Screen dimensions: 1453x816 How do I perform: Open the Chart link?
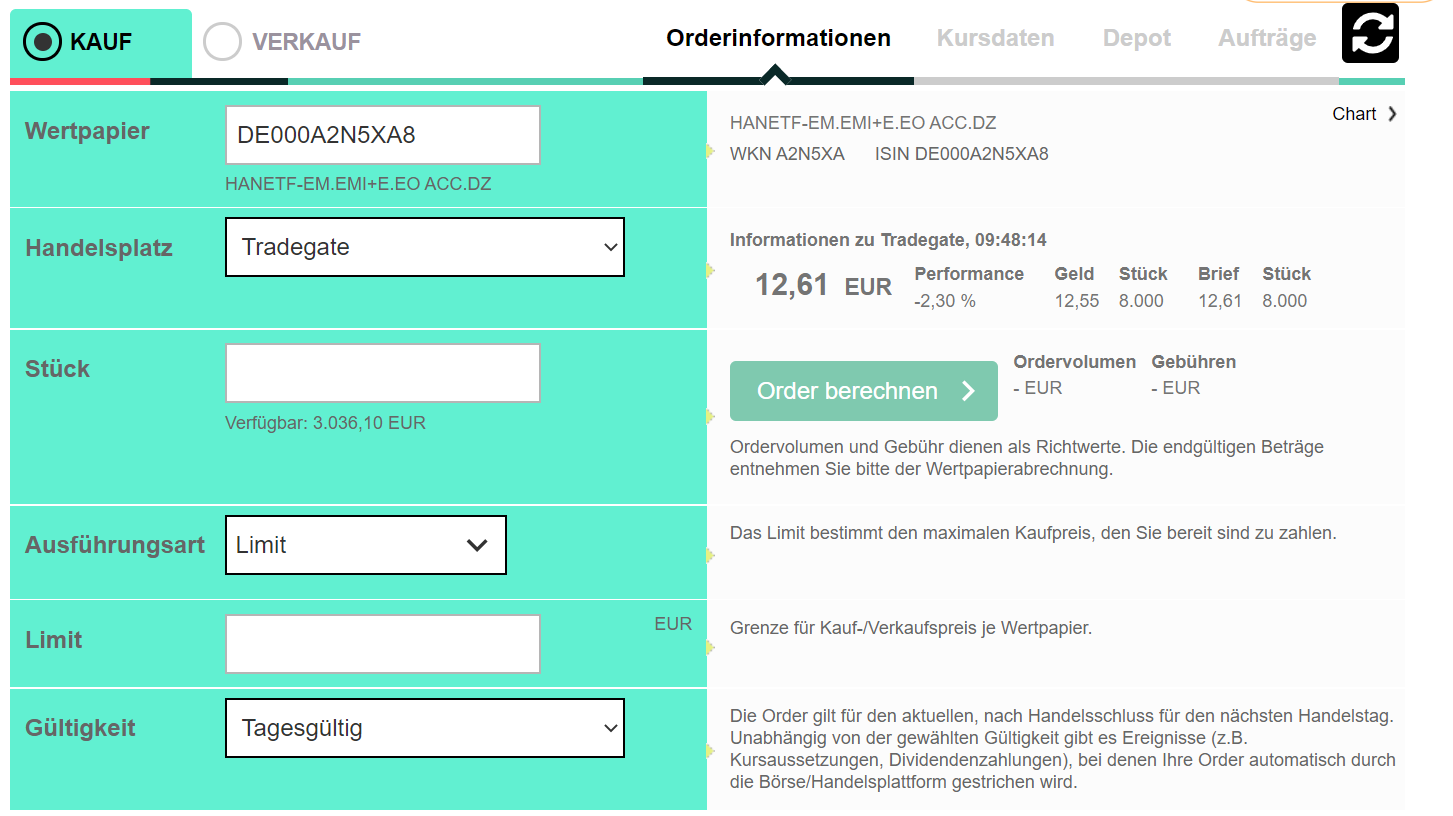pyautogui.click(x=1354, y=114)
